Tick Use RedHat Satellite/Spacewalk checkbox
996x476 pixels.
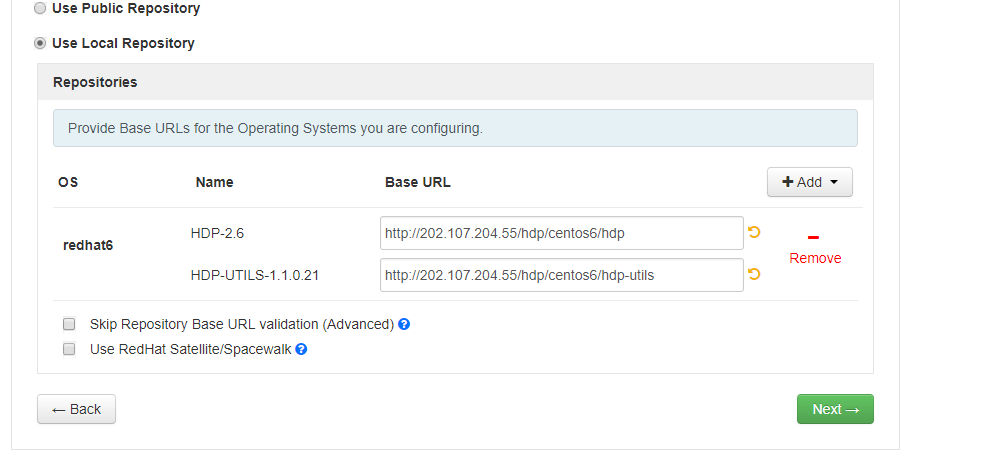coord(69,349)
